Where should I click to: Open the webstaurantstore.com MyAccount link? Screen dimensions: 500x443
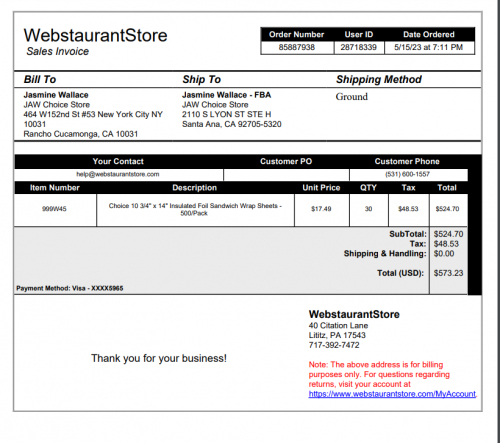pos(392,394)
